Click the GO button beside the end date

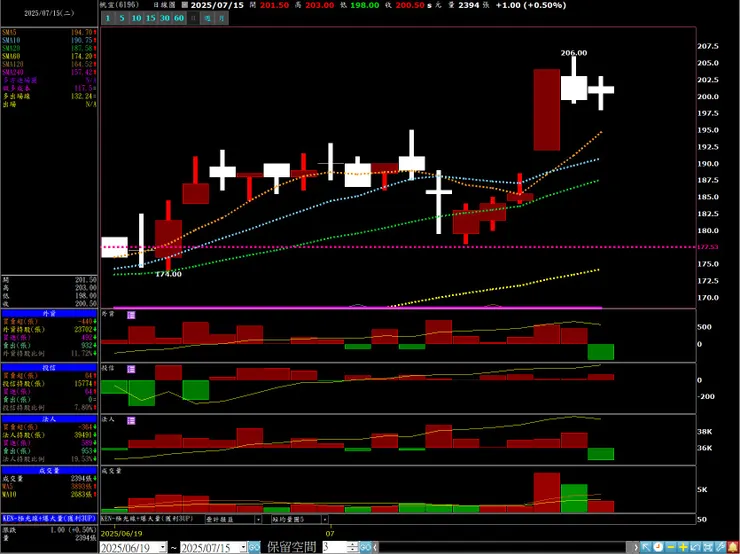[254, 547]
